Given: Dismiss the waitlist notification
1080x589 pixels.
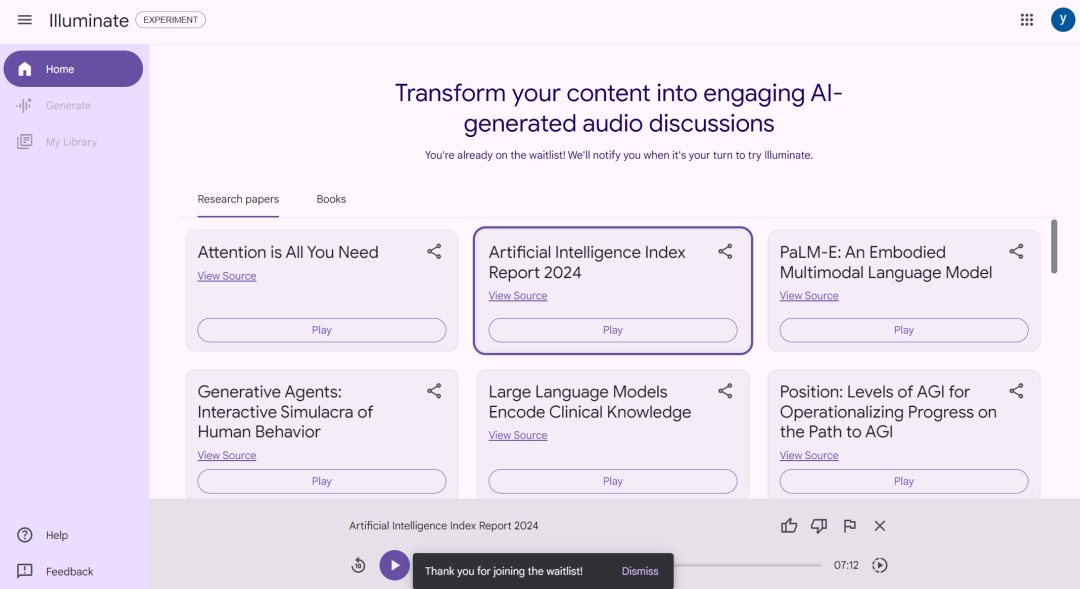Looking at the screenshot, I should pos(640,571).
